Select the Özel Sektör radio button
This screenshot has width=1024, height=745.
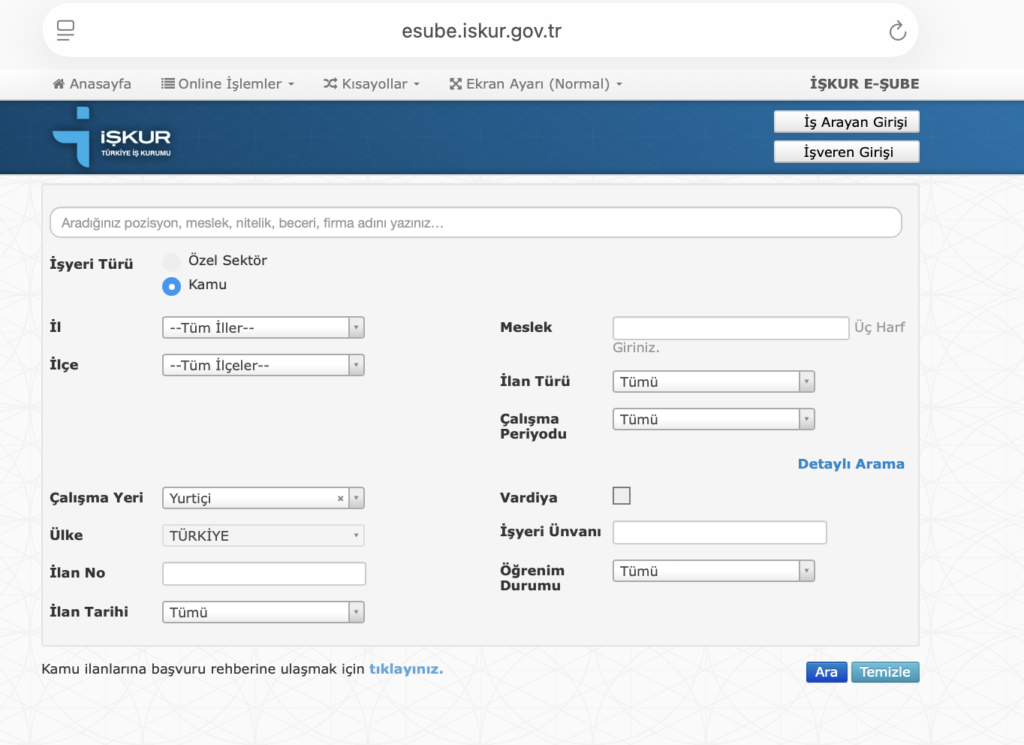171,261
